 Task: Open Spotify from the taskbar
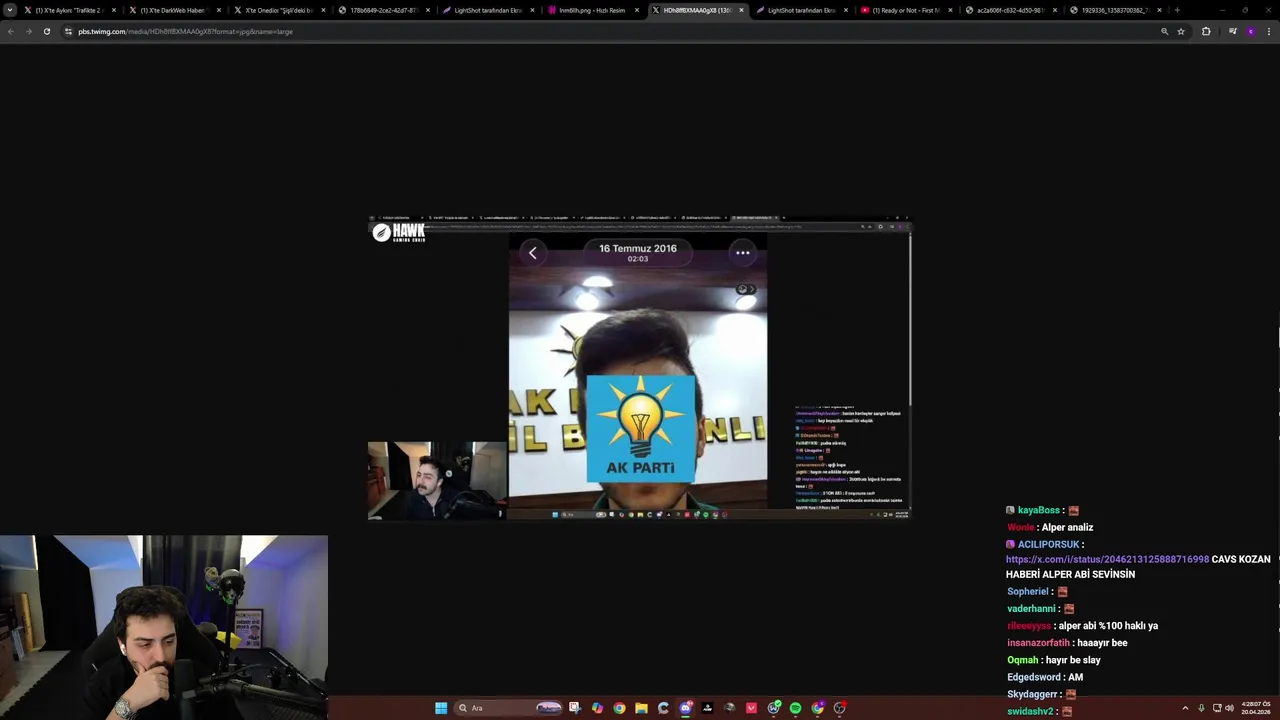[x=795, y=708]
